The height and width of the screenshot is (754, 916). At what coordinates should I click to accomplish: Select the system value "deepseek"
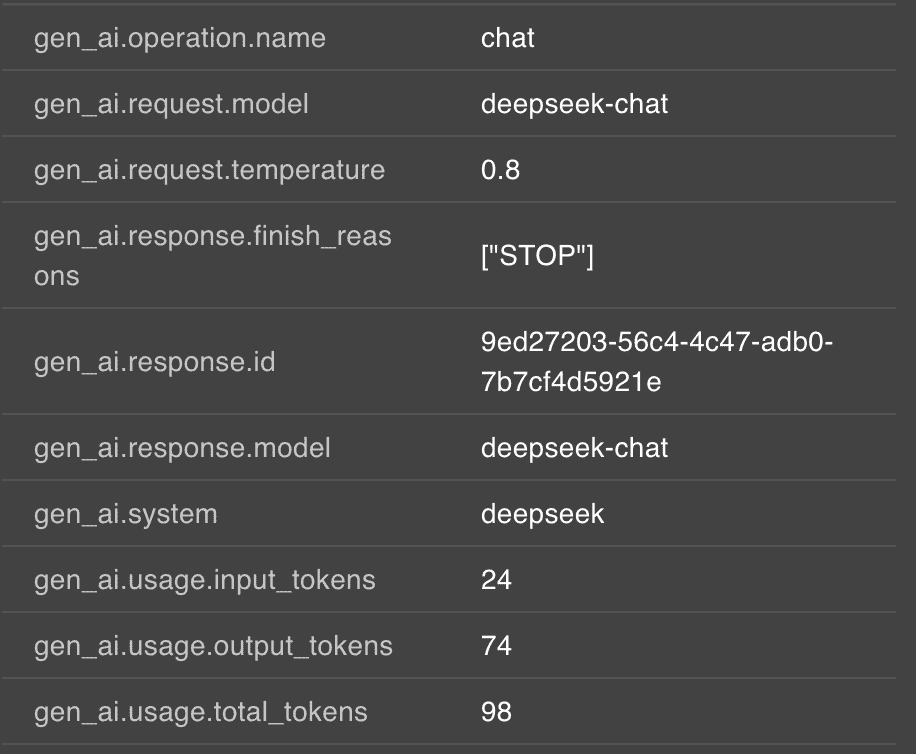542,514
